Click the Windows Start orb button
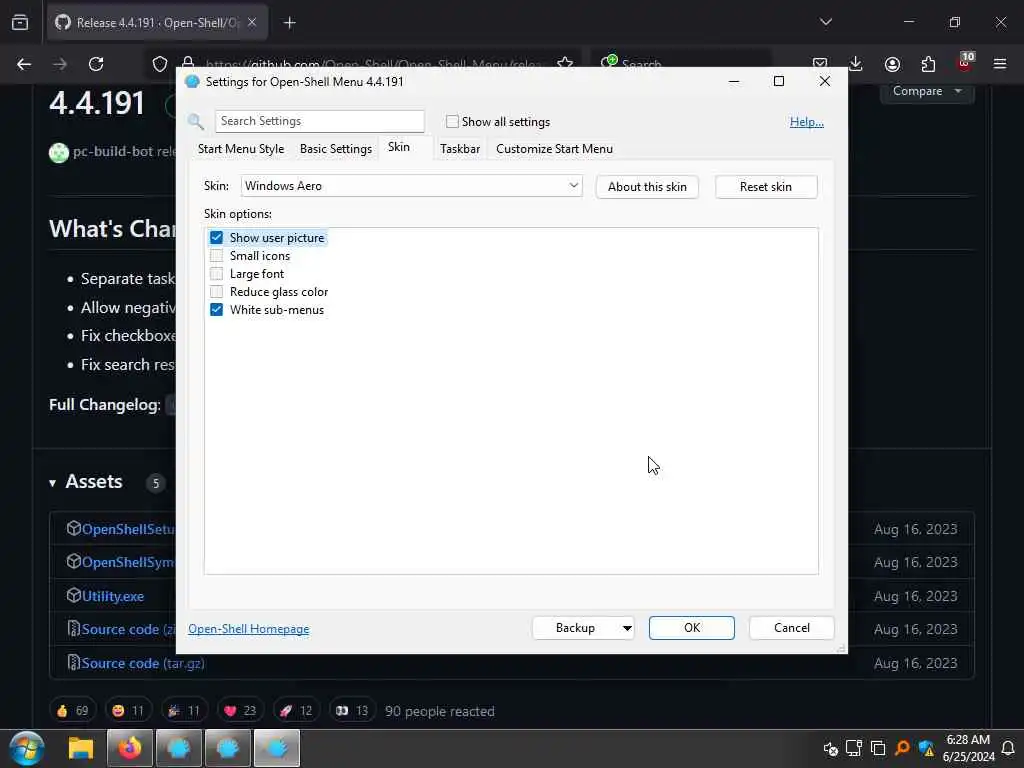 27,748
